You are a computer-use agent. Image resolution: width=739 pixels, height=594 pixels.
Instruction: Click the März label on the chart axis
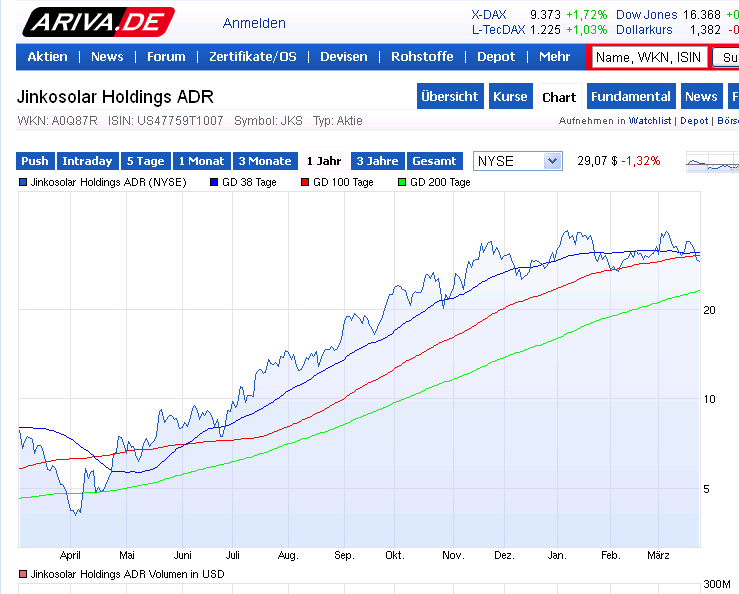coord(658,555)
